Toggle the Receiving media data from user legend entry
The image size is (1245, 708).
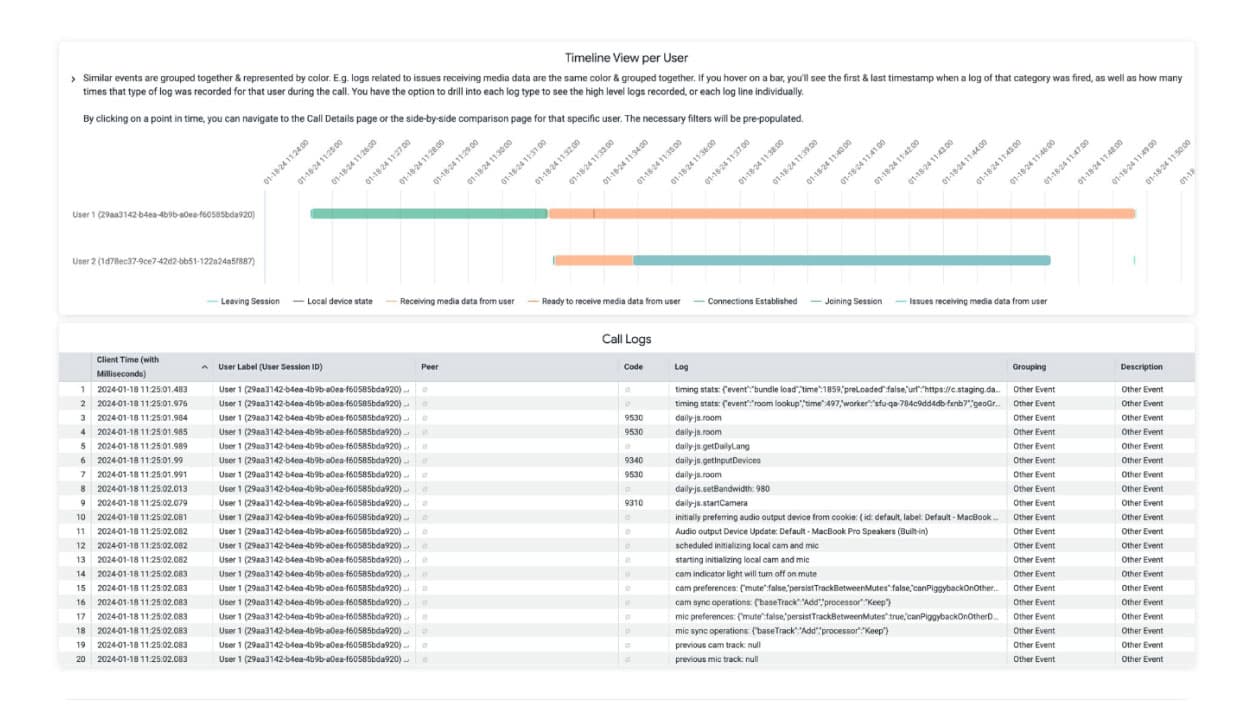[x=450, y=301]
